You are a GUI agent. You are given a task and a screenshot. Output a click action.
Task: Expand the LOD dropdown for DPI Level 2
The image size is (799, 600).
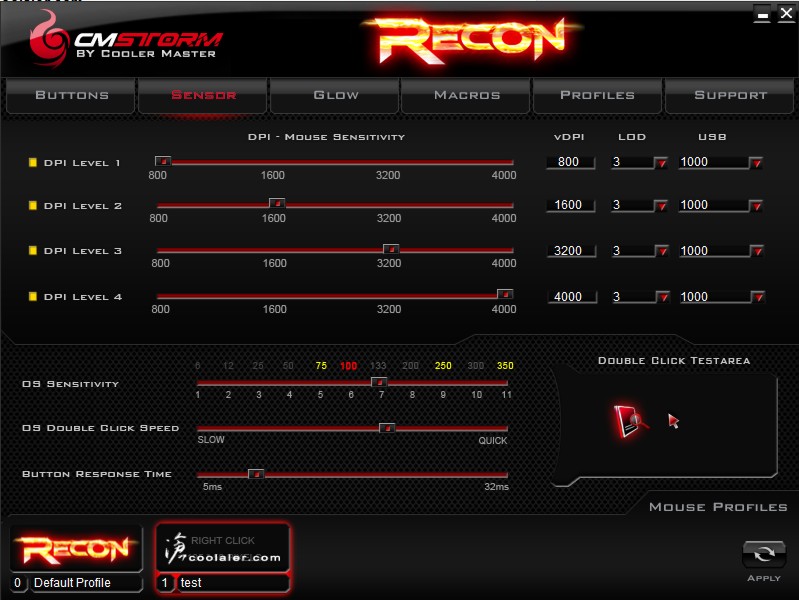click(661, 206)
